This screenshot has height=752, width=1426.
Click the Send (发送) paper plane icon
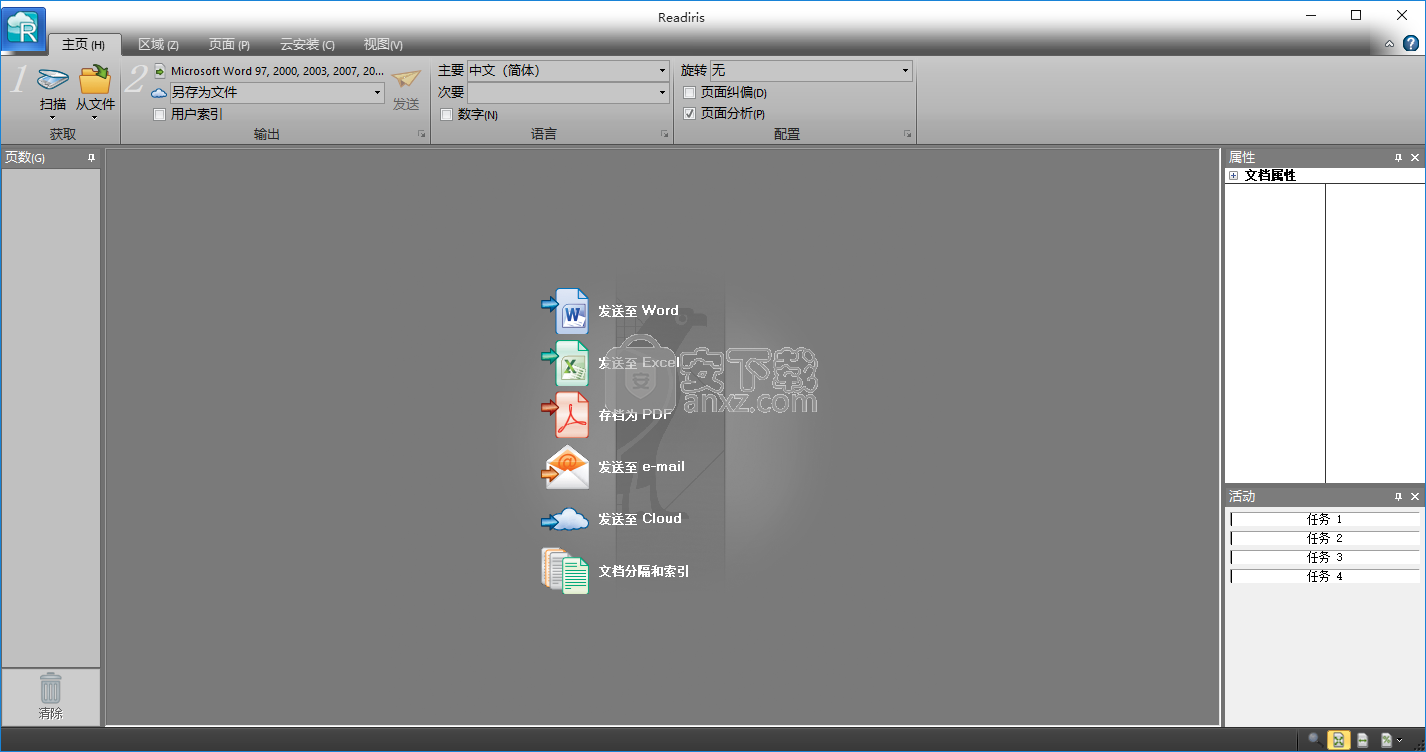point(406,79)
